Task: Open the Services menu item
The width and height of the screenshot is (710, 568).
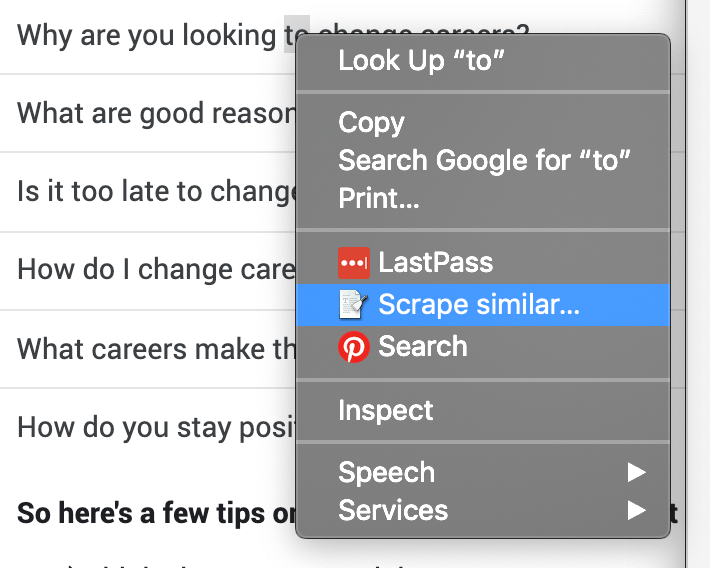Action: pyautogui.click(x=483, y=510)
